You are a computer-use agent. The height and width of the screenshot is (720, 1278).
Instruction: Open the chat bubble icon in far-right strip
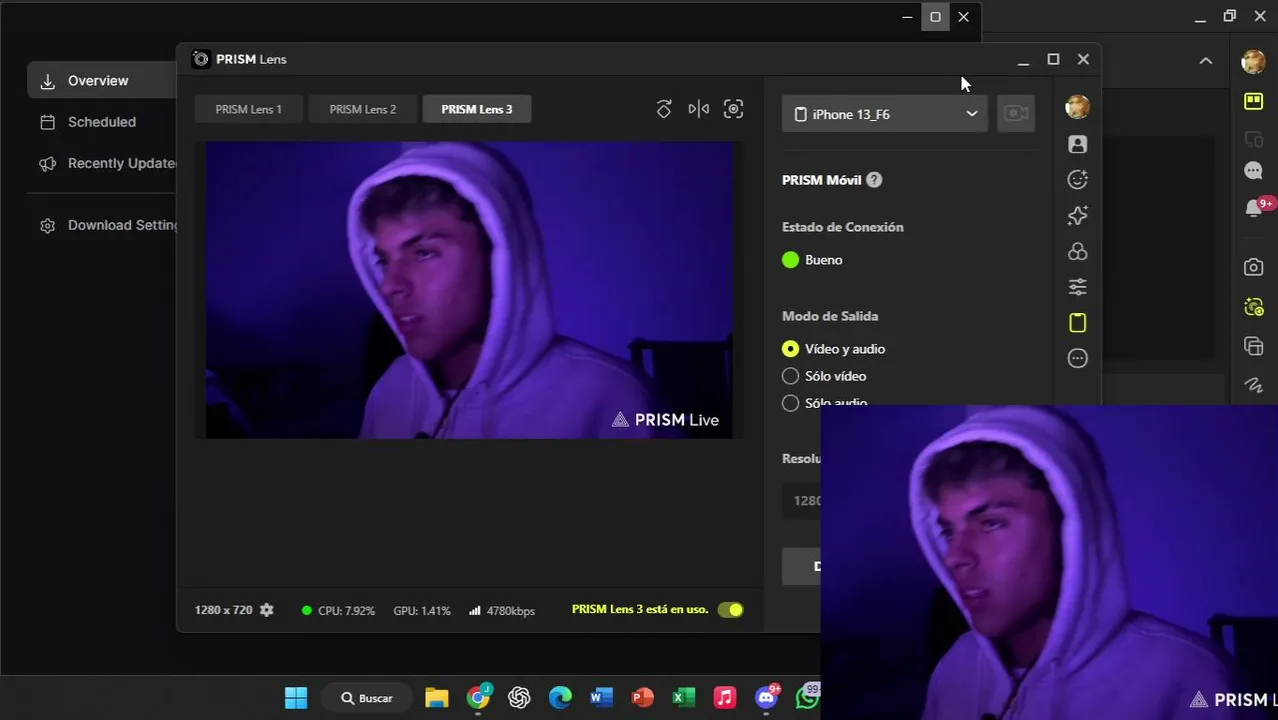tap(1253, 171)
